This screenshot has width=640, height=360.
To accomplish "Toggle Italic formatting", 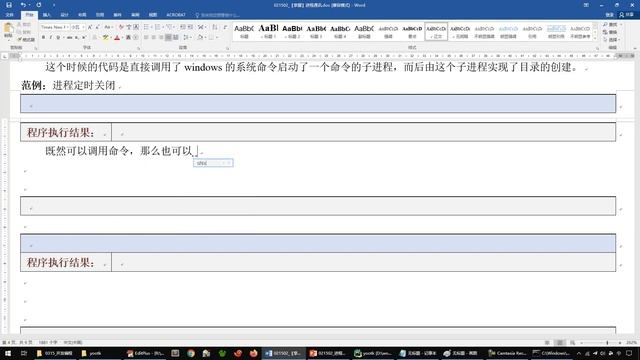I will click(51, 38).
